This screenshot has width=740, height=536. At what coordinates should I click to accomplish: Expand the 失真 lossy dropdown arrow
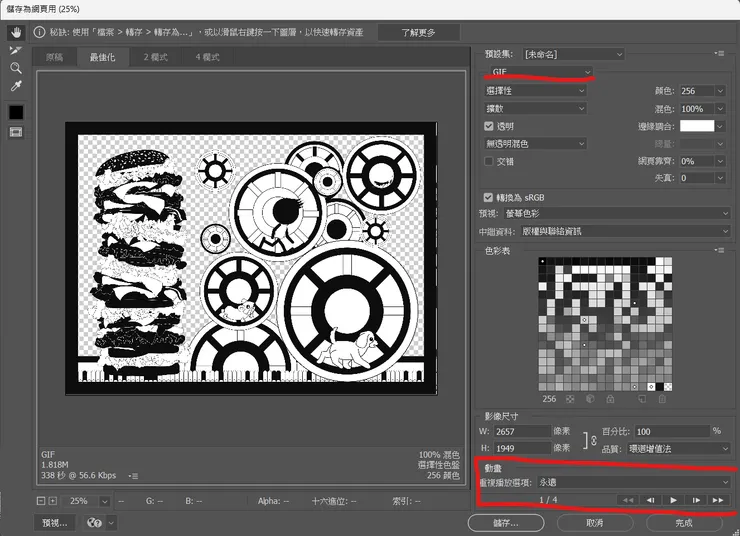coord(720,178)
